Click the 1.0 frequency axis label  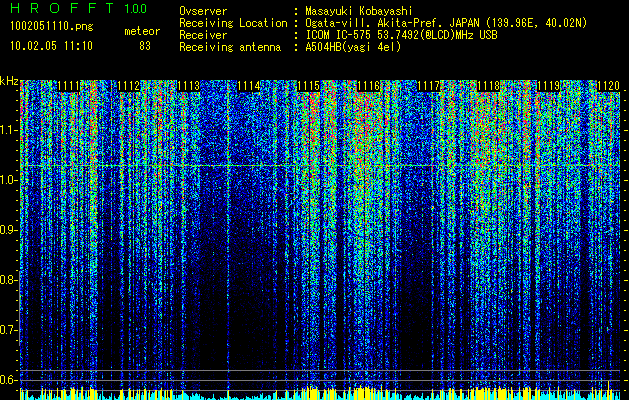pyautogui.click(x=8, y=180)
